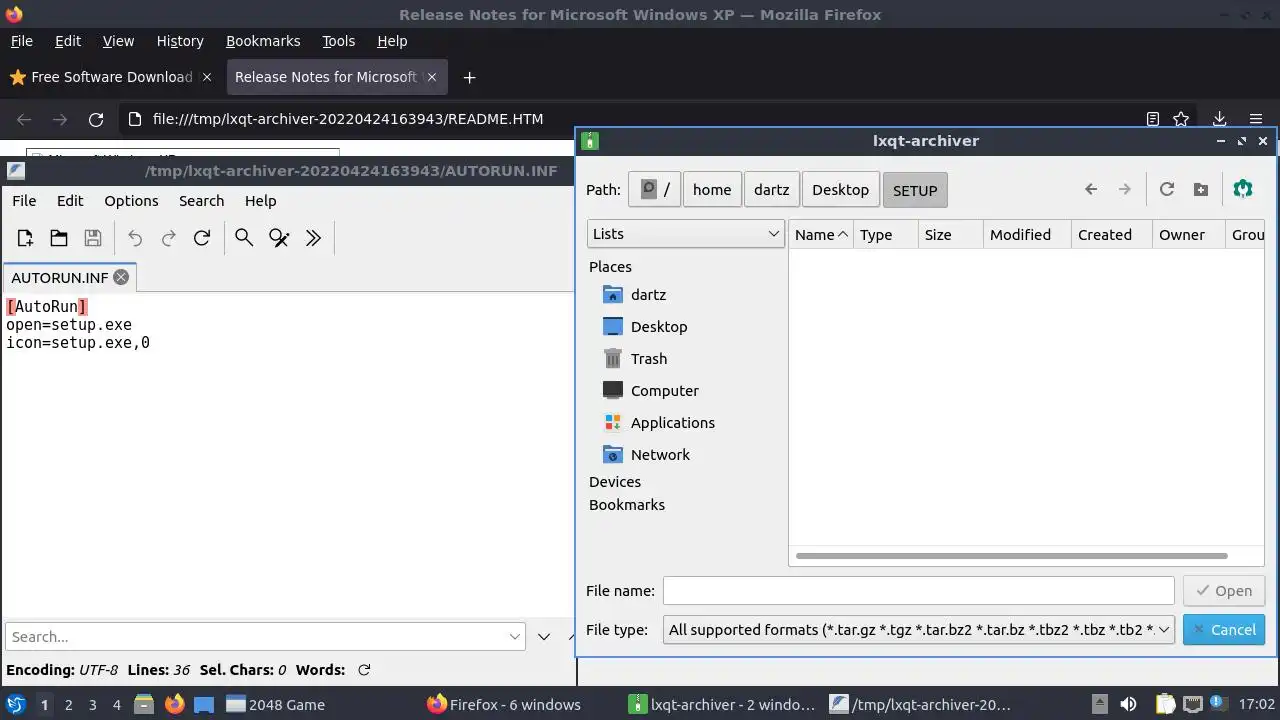Go forward in the file dialog
Viewport: 1280px width, 720px height.
point(1125,189)
